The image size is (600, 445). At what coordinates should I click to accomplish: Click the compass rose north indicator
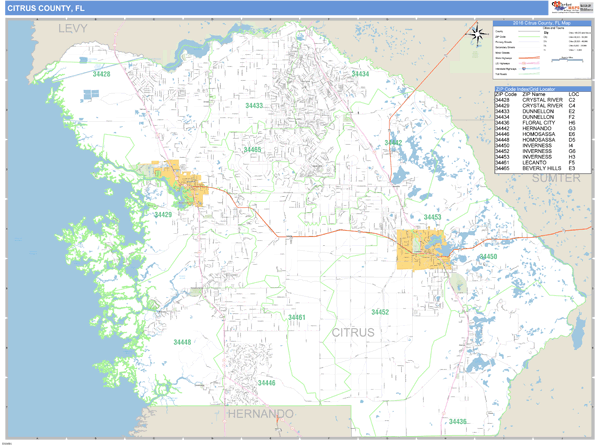477,34
